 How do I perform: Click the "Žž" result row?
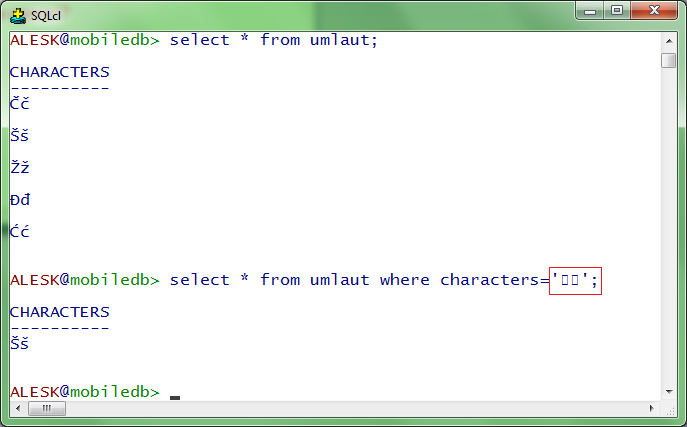click(20, 167)
